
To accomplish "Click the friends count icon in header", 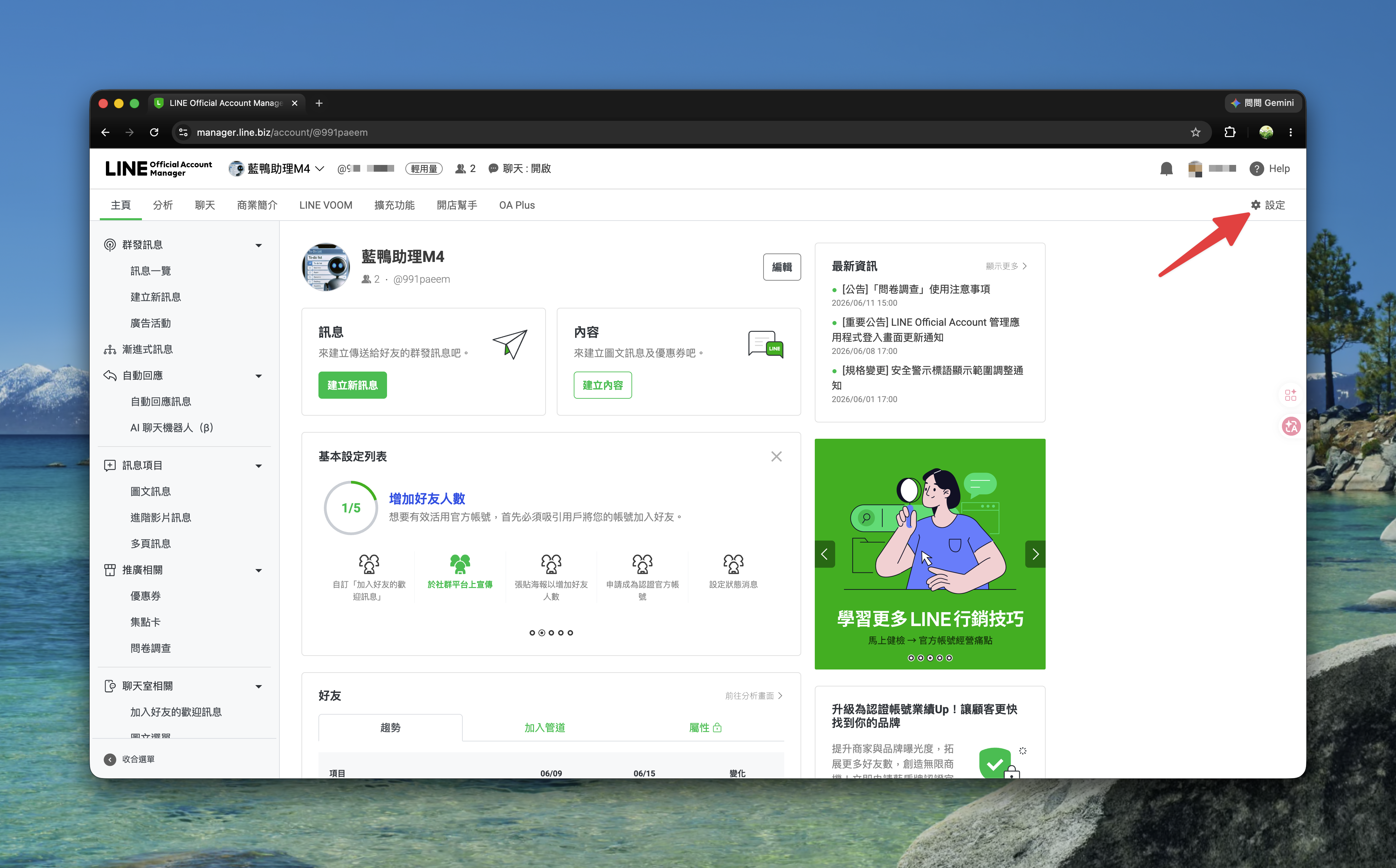I will (x=460, y=169).
